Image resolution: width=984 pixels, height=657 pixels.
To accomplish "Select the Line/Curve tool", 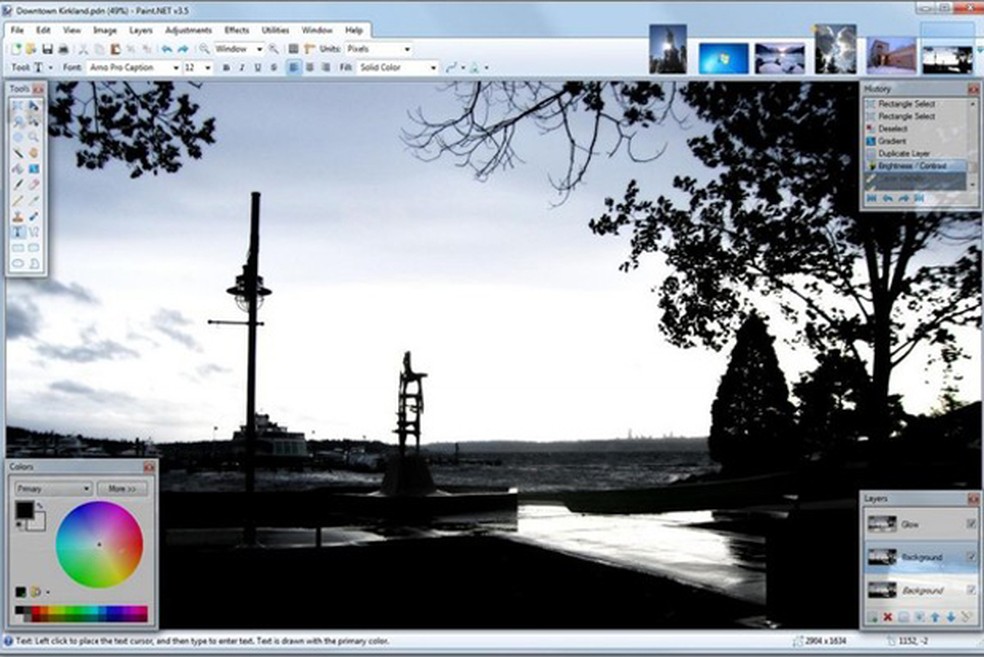I will coord(33,232).
